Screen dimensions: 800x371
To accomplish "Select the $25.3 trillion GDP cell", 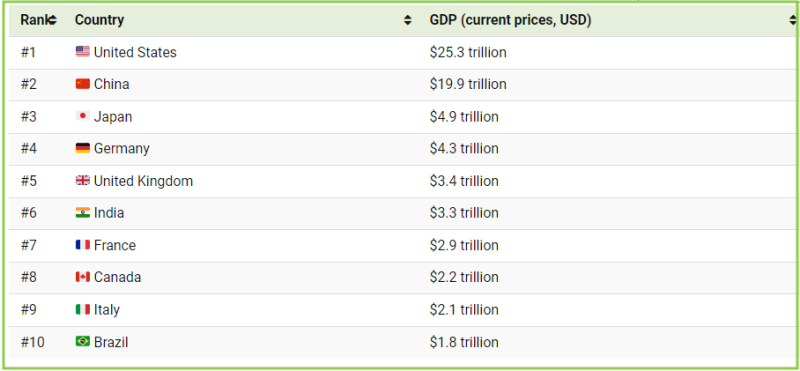I will [468, 52].
